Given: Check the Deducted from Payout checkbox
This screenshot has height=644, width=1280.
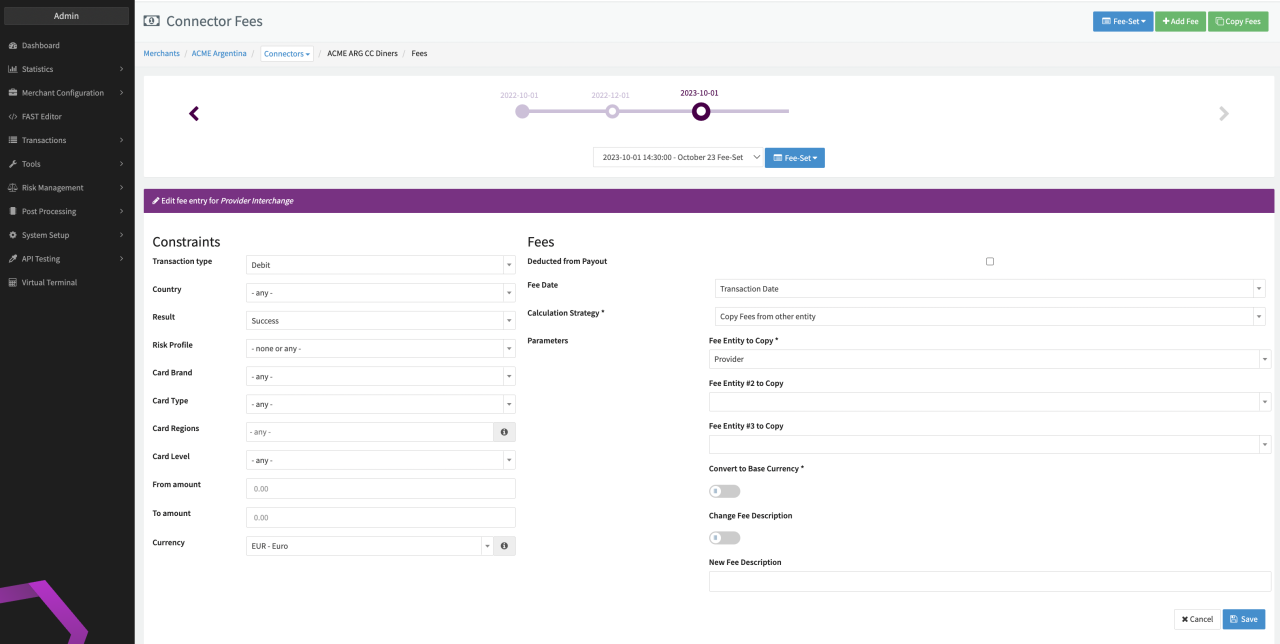Looking at the screenshot, I should point(990,261).
